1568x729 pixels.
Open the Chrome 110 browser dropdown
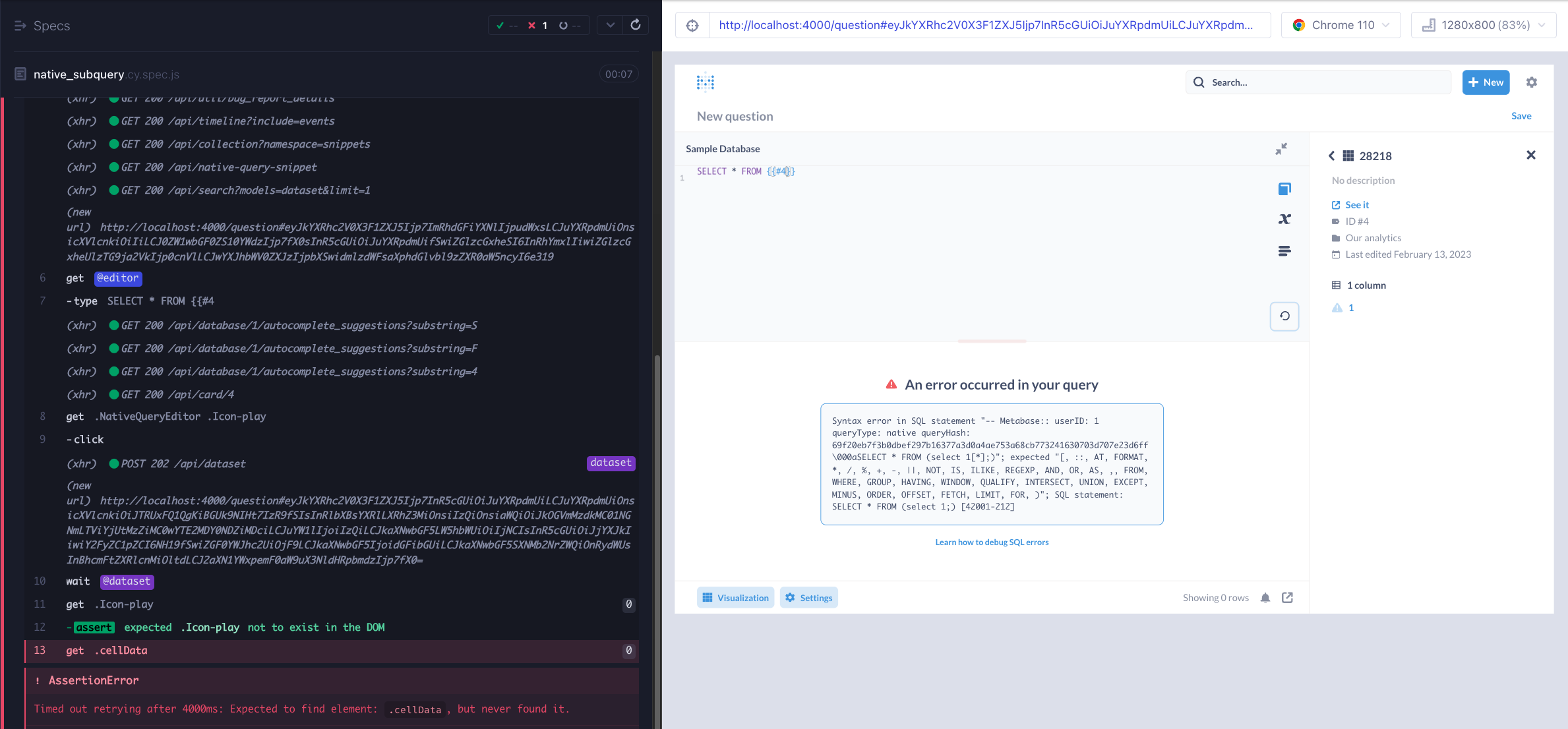click(x=1341, y=26)
